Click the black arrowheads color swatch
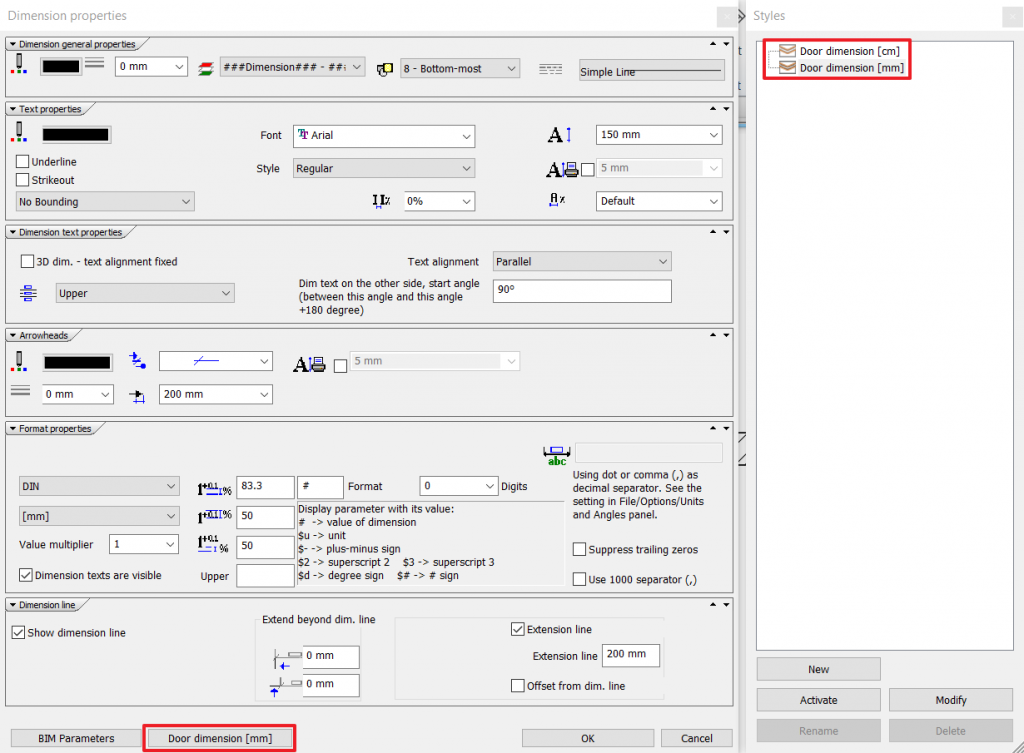This screenshot has width=1024, height=753. [x=77, y=361]
